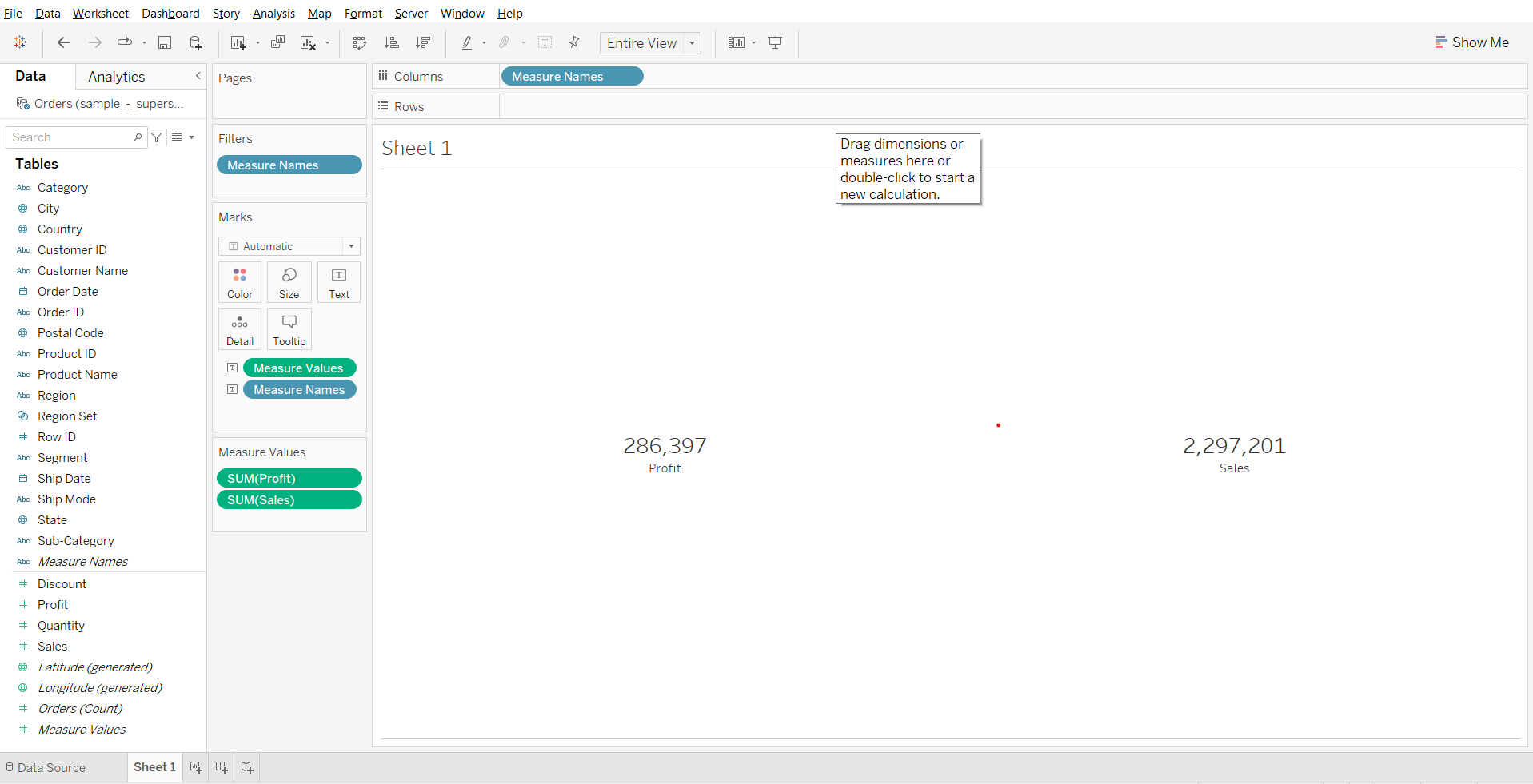Toggle the Fix Axes pin icon
The image size is (1533, 784).
click(574, 43)
